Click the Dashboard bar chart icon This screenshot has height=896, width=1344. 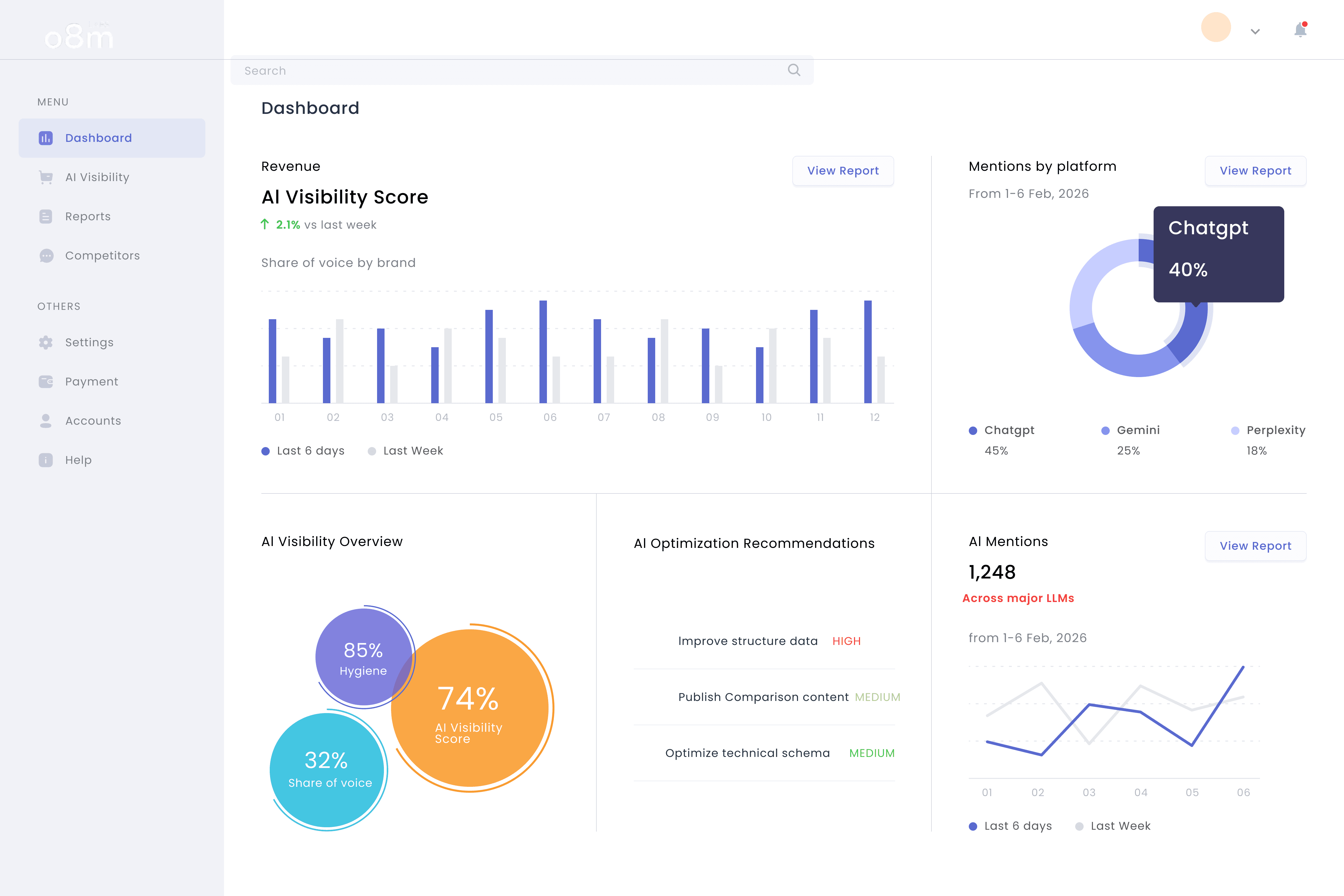[46, 138]
